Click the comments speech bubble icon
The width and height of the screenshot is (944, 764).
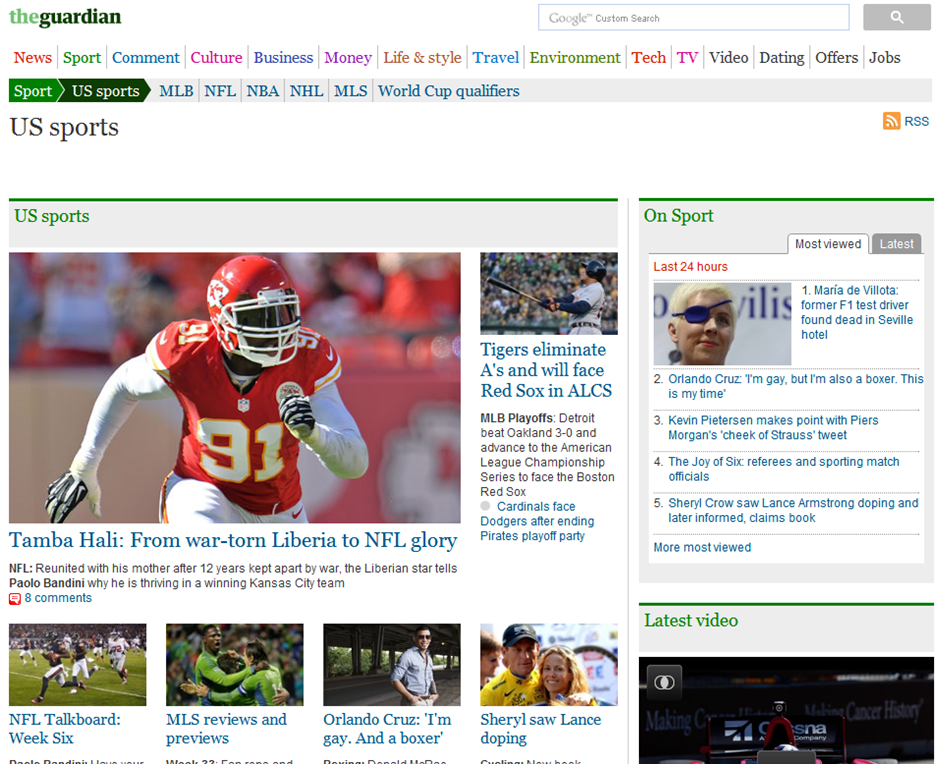pyautogui.click(x=15, y=598)
